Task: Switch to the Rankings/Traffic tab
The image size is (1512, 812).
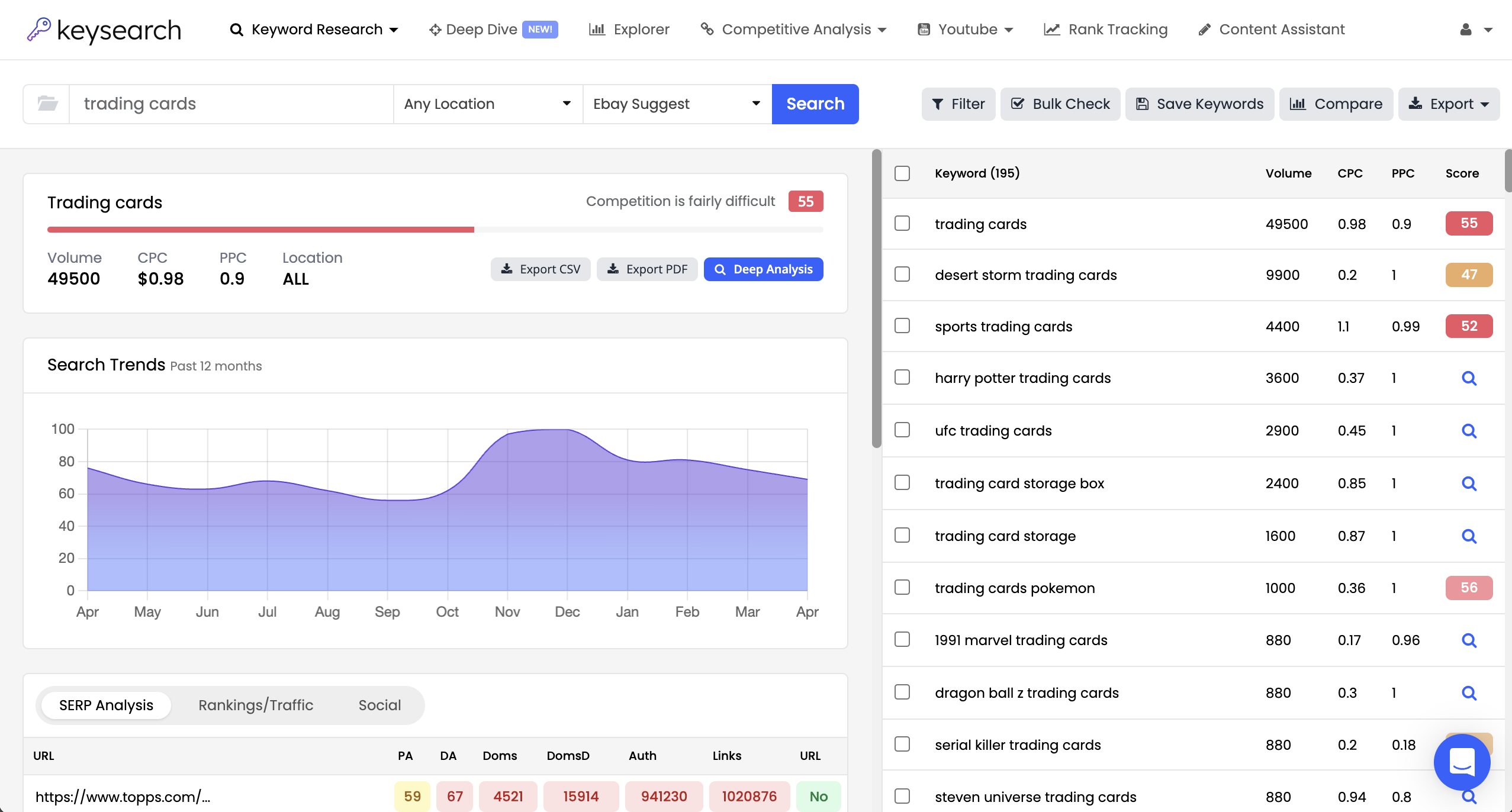Action: [x=255, y=705]
